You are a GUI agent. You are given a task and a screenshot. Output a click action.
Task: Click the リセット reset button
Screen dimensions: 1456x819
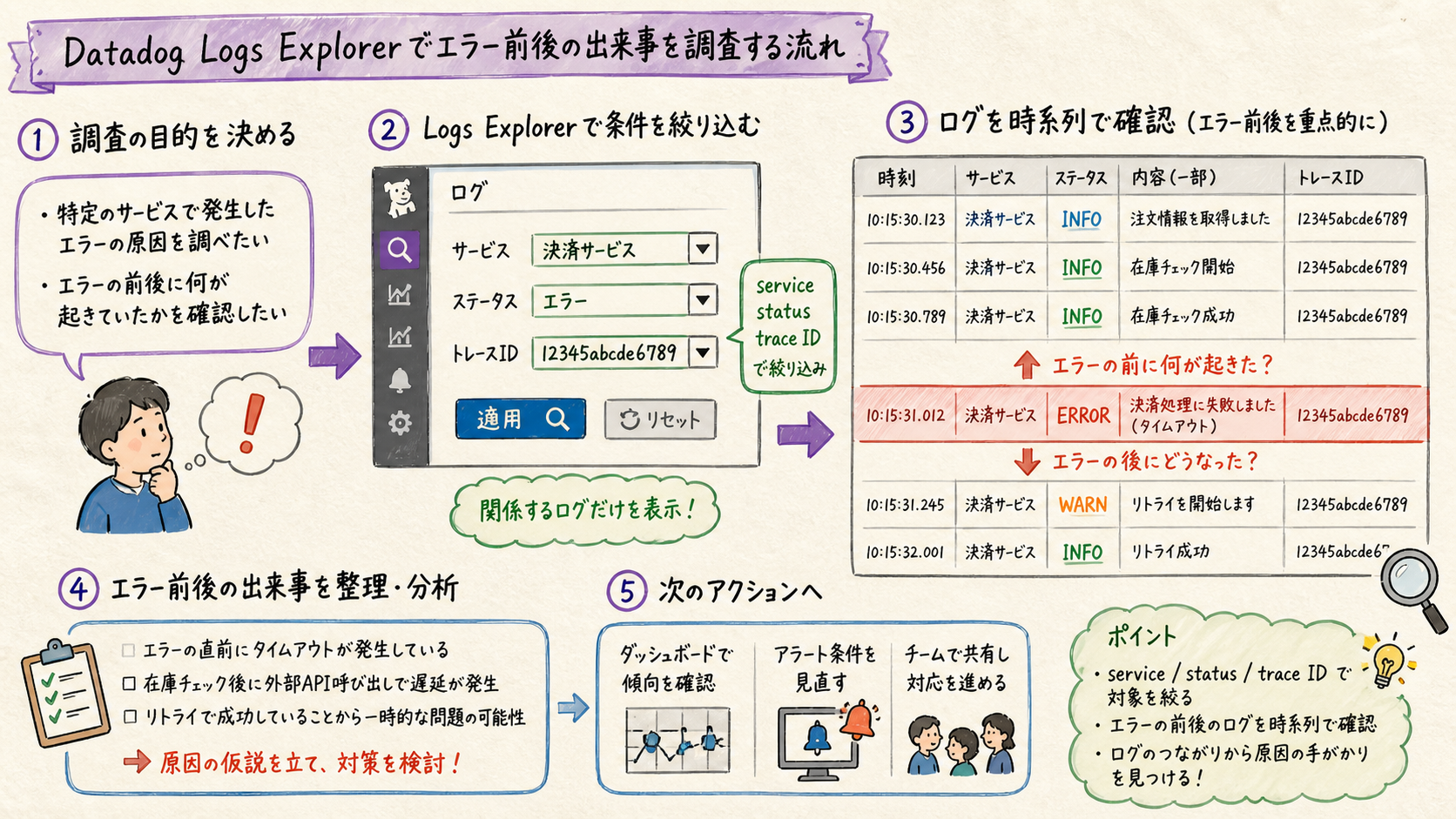pyautogui.click(x=660, y=420)
